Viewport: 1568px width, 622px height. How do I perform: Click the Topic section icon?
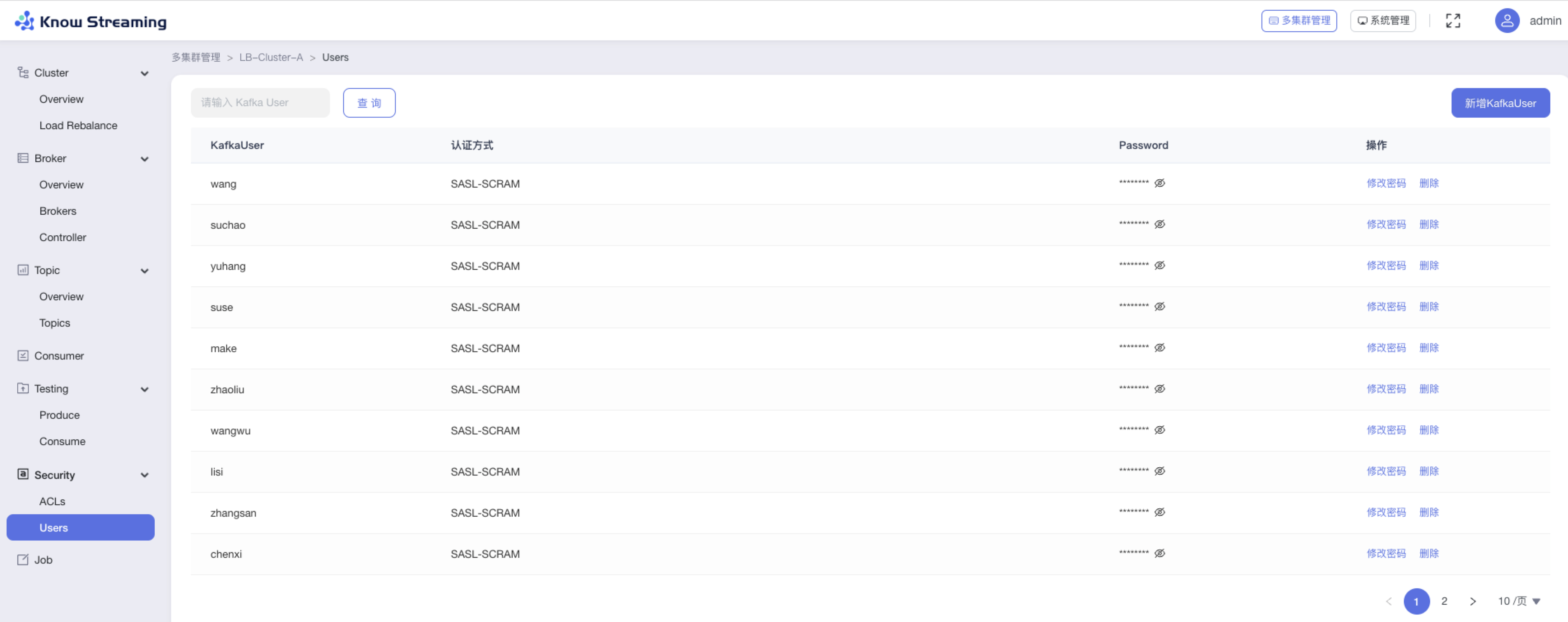[23, 269]
